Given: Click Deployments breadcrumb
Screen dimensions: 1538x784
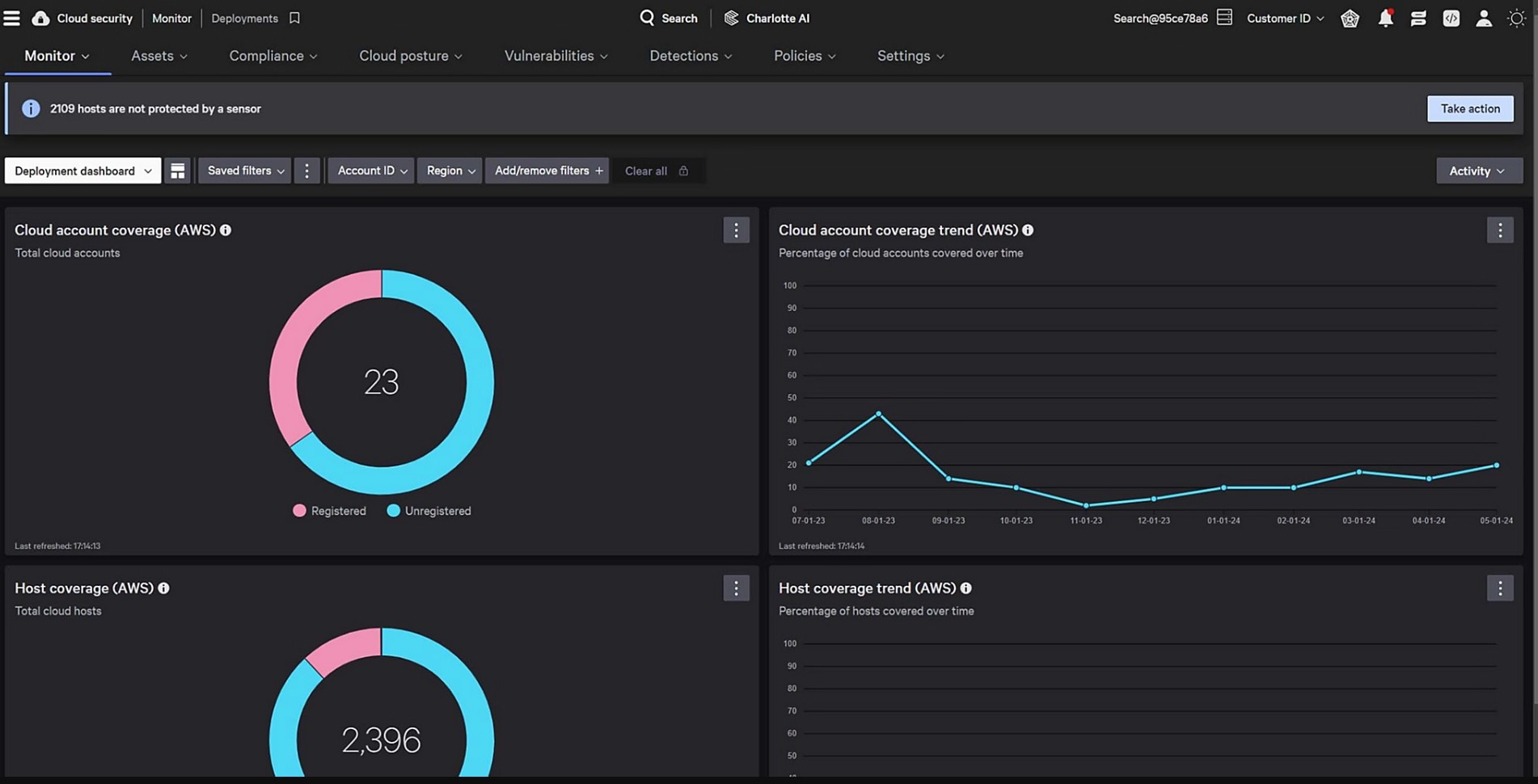Looking at the screenshot, I should pyautogui.click(x=244, y=18).
